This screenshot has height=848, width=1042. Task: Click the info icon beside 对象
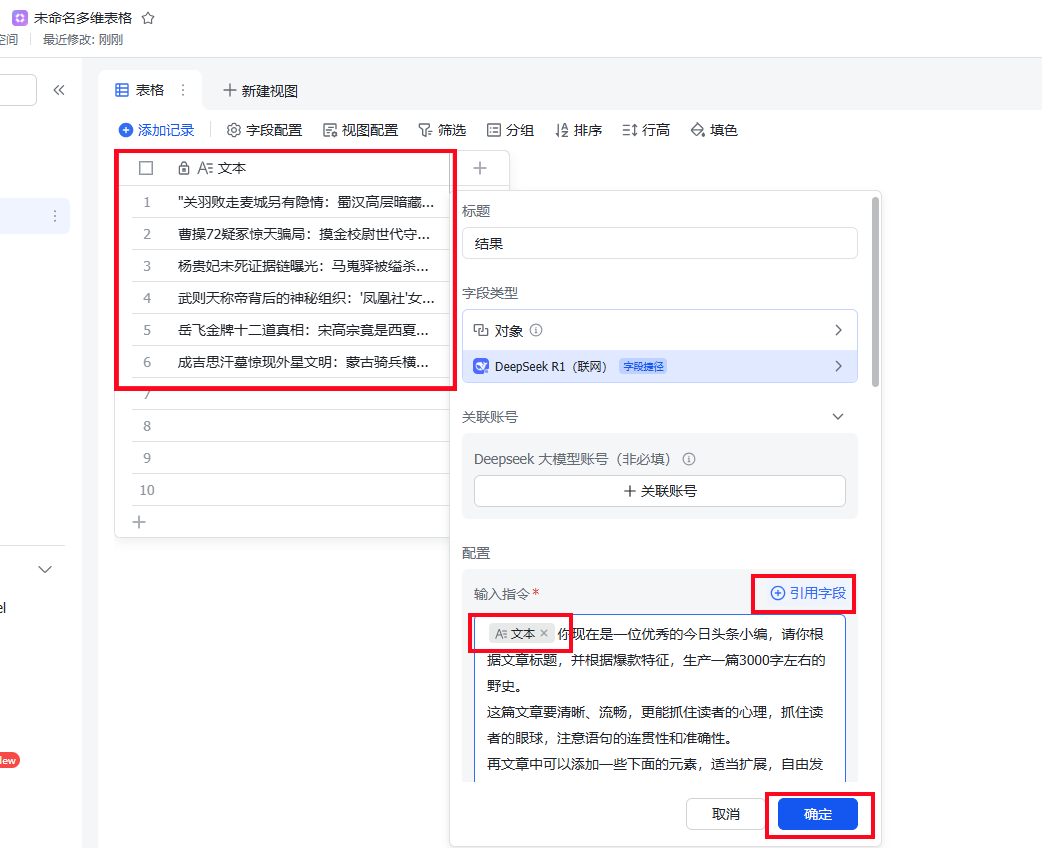[536, 330]
